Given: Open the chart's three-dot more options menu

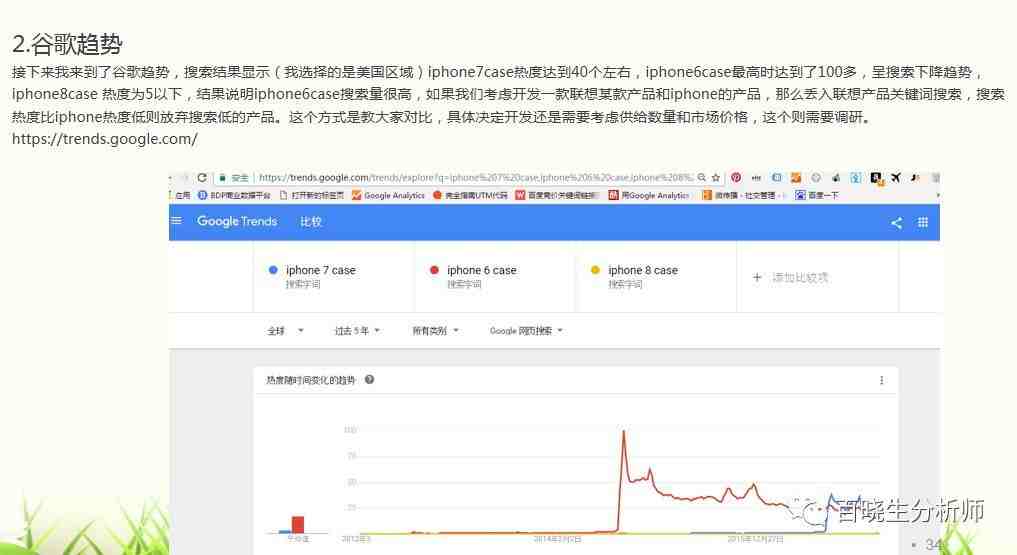Looking at the screenshot, I should (x=881, y=380).
